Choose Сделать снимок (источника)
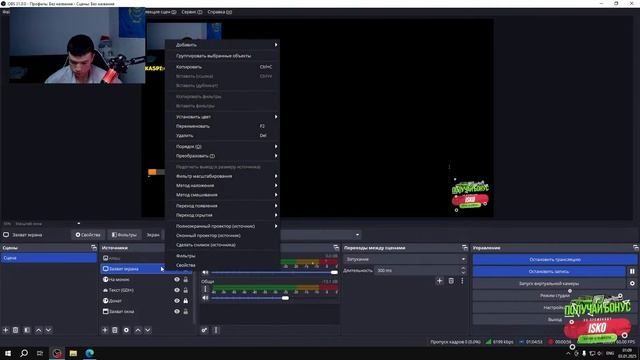The height and width of the screenshot is (360, 640). pyautogui.click(x=222, y=245)
